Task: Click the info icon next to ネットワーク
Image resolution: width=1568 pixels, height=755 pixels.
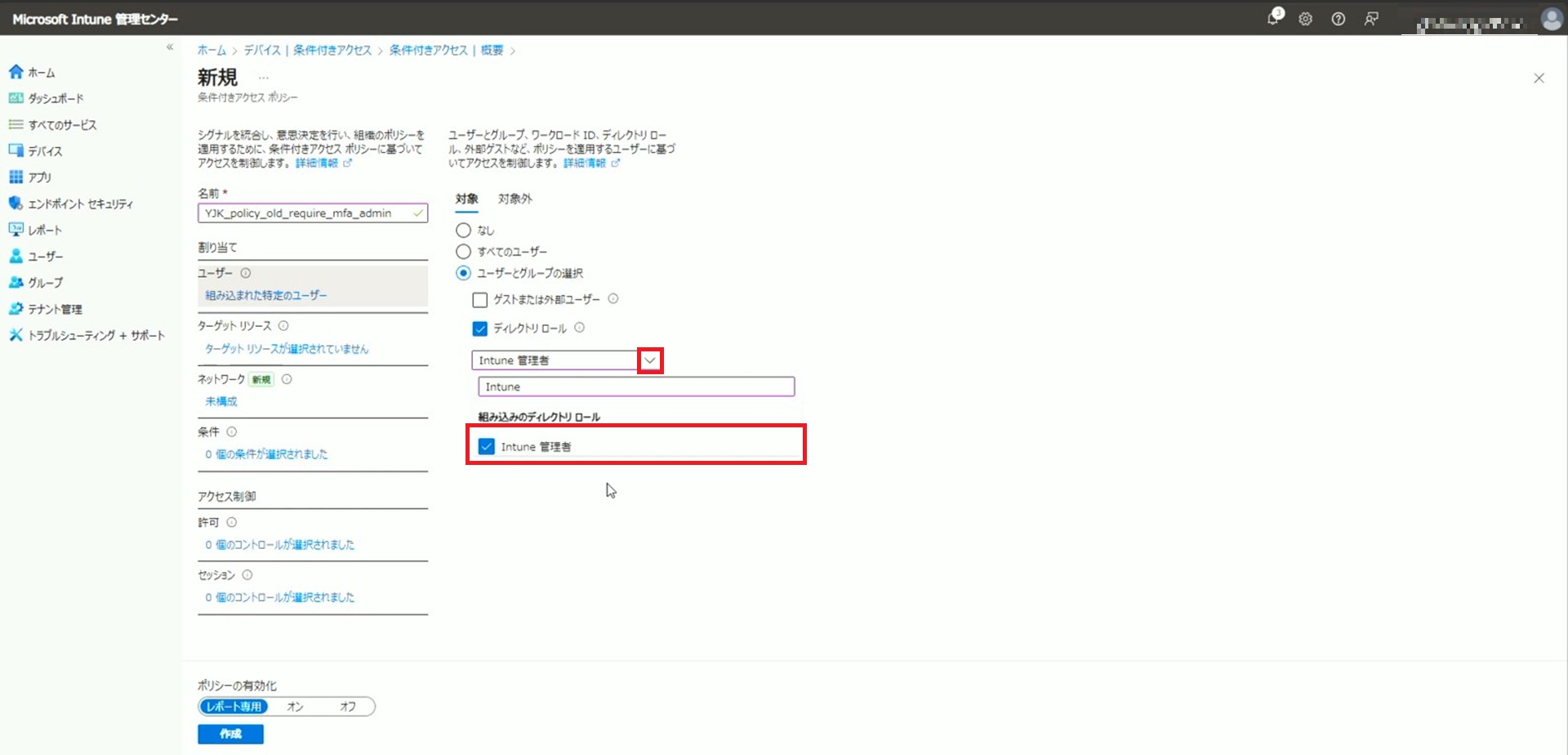Action: click(287, 379)
